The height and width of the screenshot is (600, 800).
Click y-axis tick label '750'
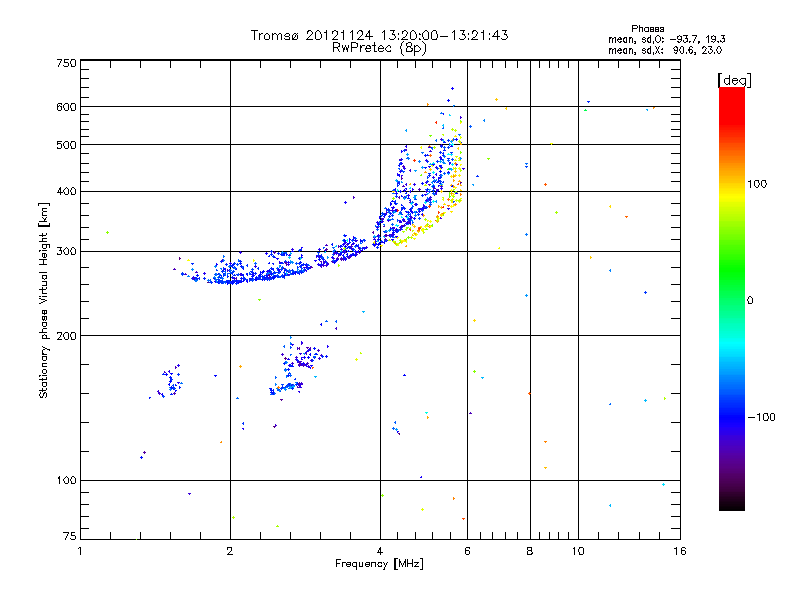point(66,63)
